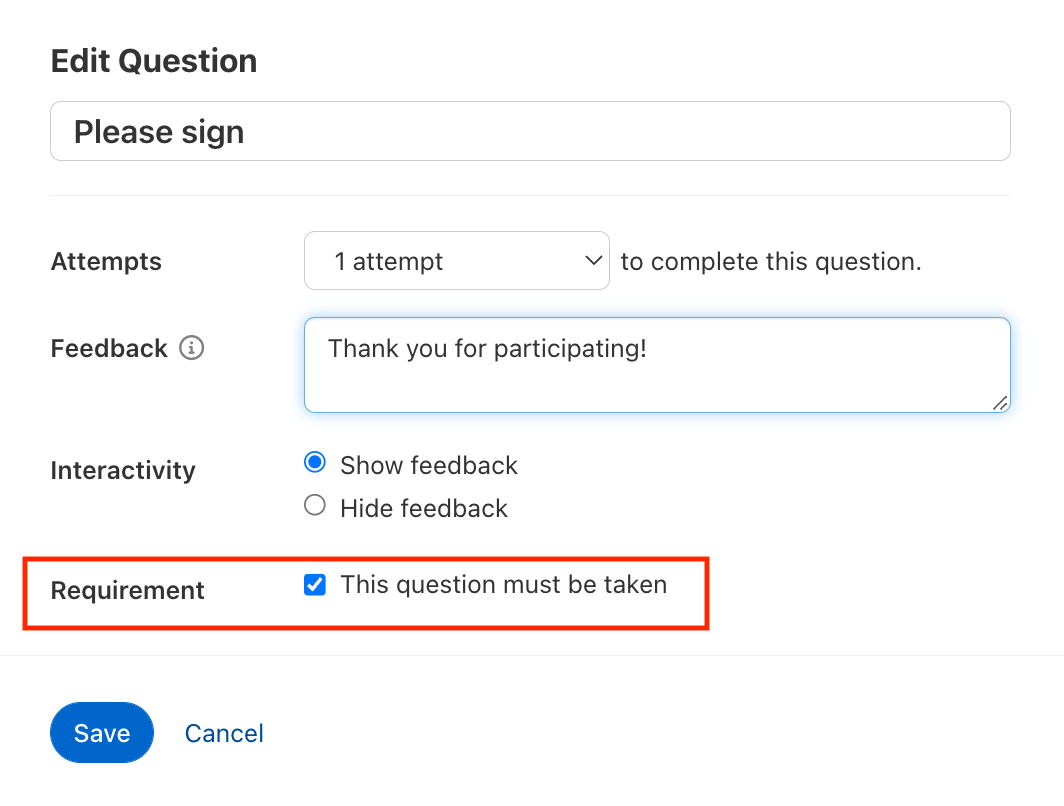This screenshot has width=1064, height=806.
Task: Click the "This question must be taken" label
Action: click(503, 585)
